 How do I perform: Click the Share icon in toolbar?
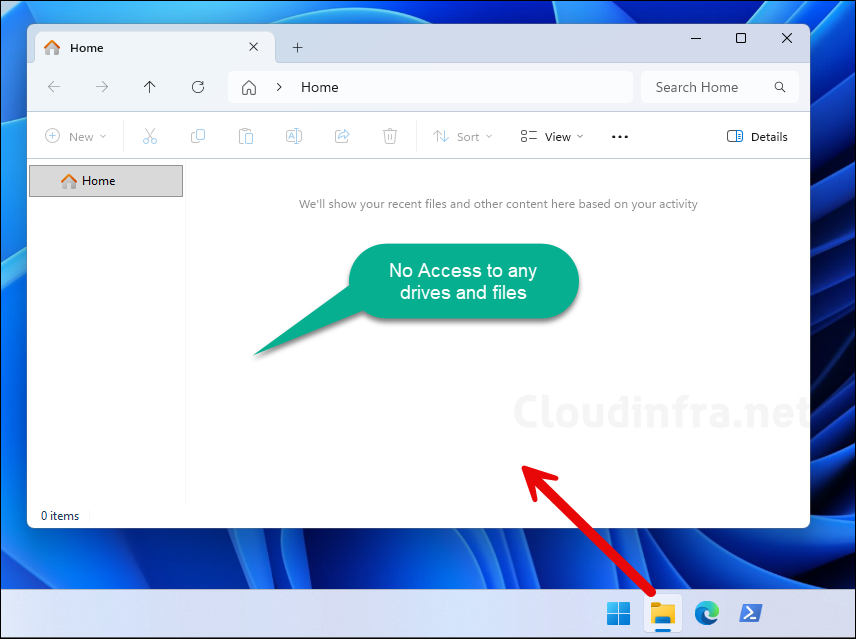click(342, 136)
